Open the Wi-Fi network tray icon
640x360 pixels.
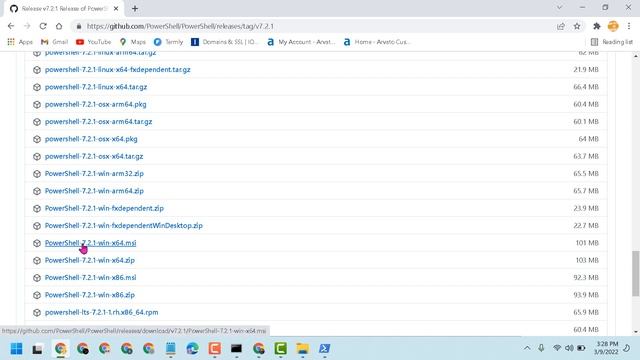[x=557, y=348]
